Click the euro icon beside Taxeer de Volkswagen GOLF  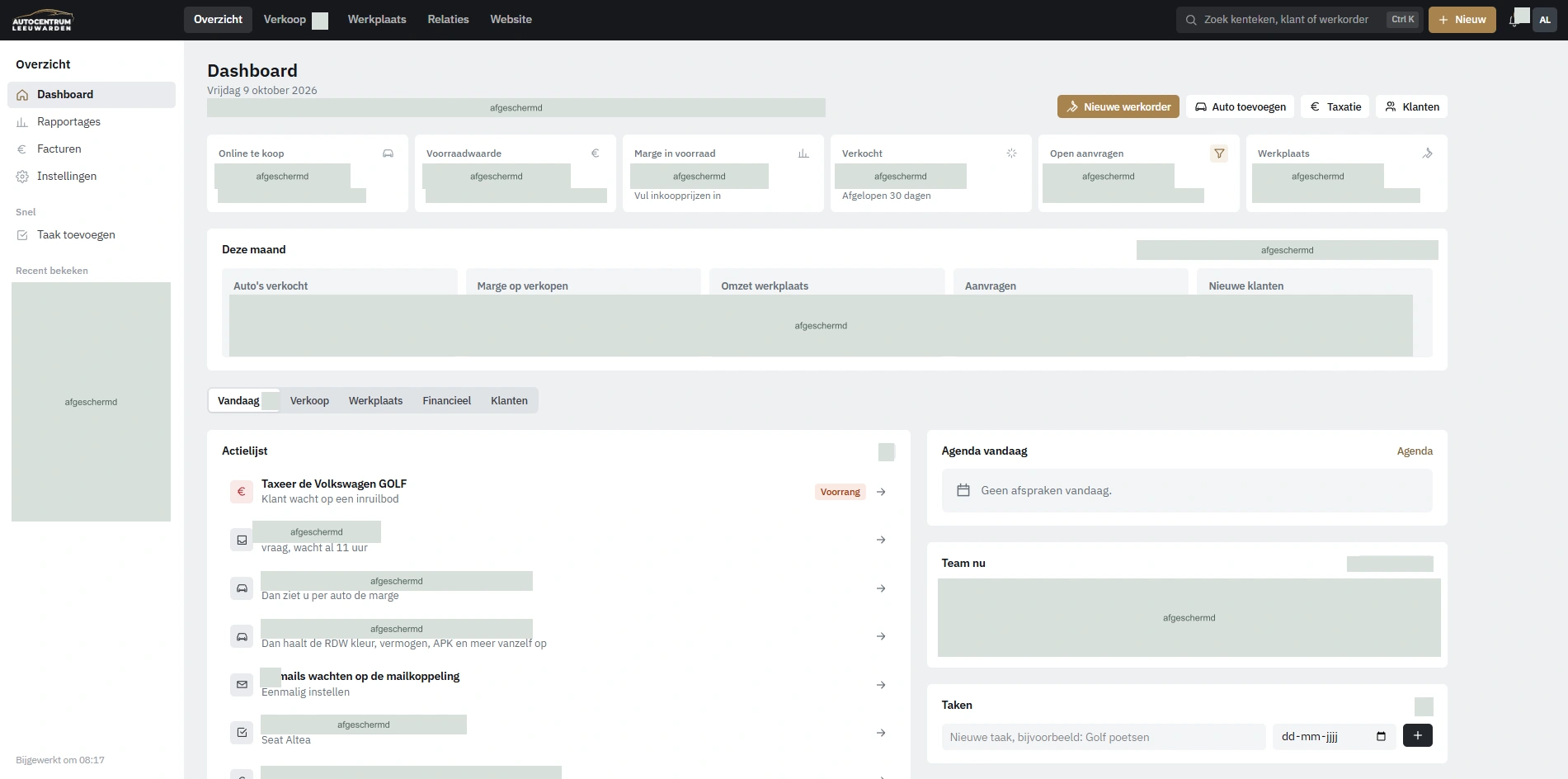pyautogui.click(x=242, y=492)
